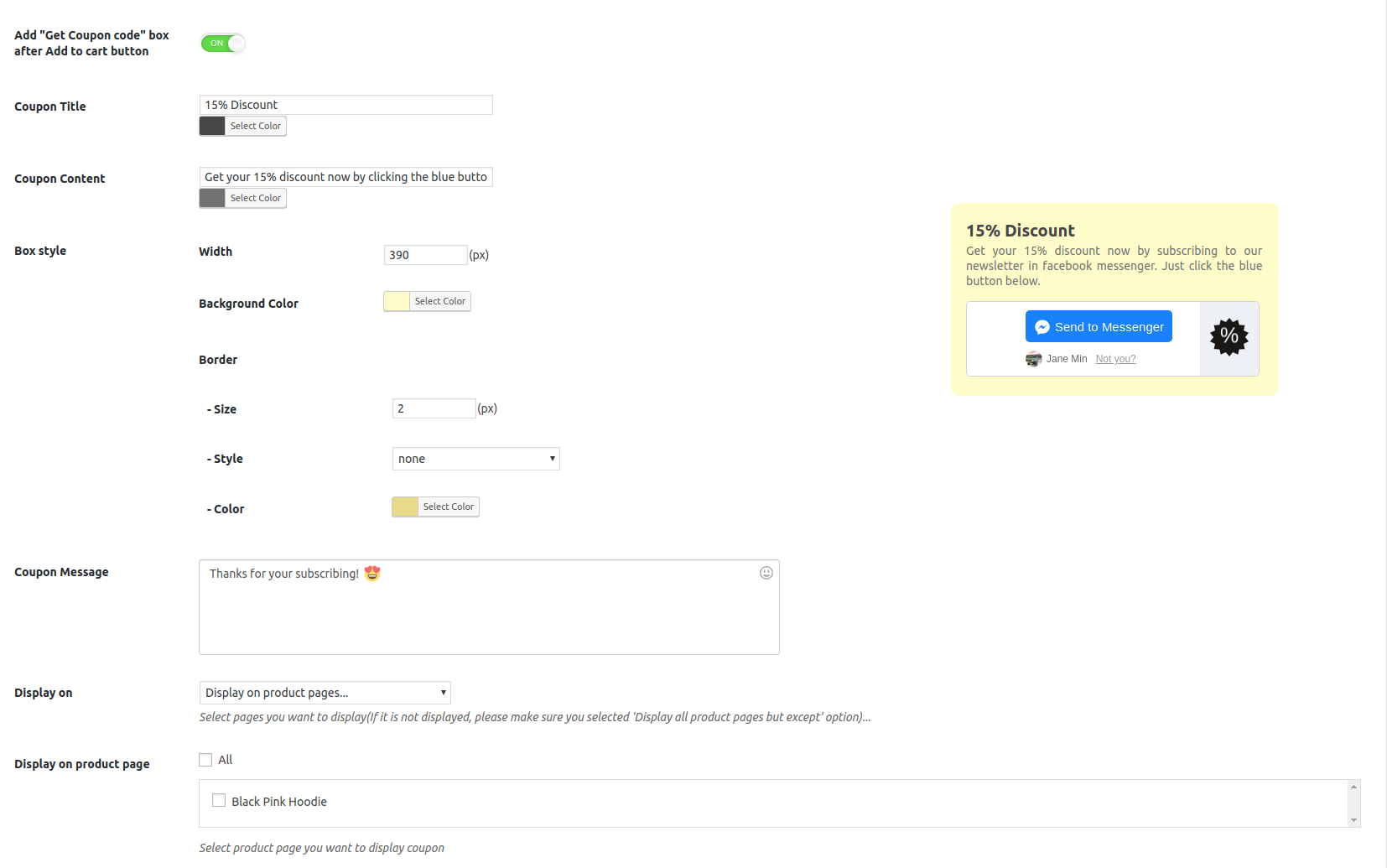1387x868 pixels.
Task: Click the percent discount badge icon
Action: pyautogui.click(x=1229, y=337)
